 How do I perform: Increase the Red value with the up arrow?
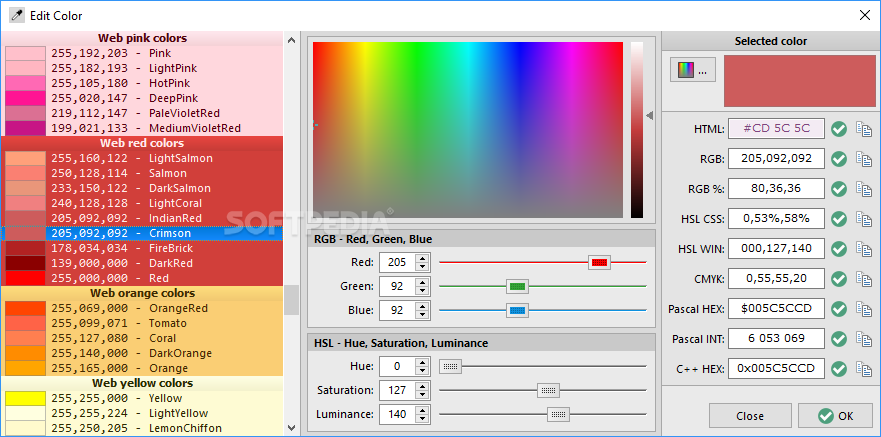click(x=422, y=258)
